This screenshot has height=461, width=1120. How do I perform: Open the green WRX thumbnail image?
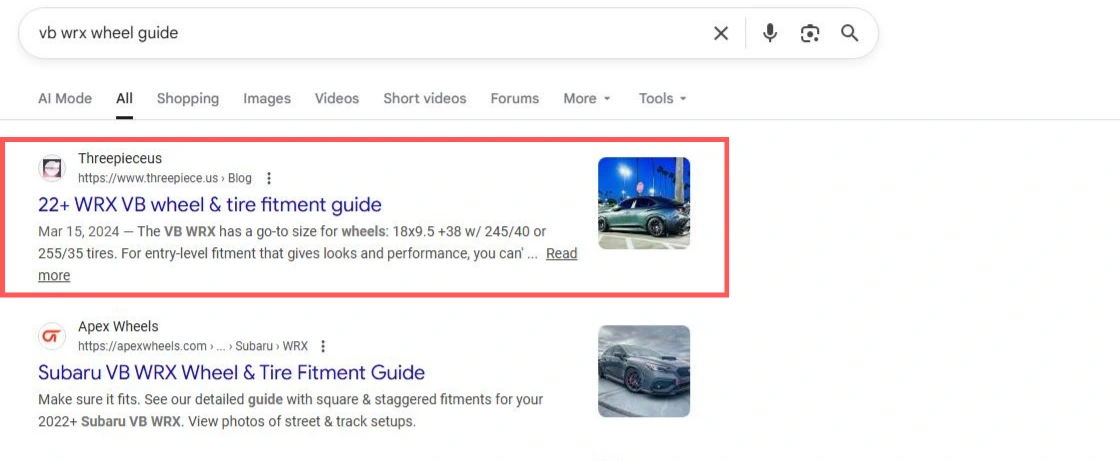point(644,203)
